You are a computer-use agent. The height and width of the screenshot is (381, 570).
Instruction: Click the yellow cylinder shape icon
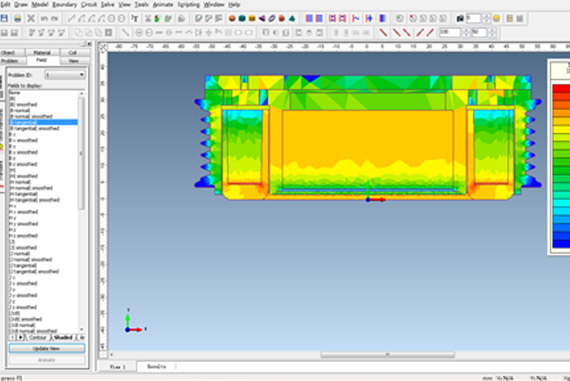coord(252,18)
